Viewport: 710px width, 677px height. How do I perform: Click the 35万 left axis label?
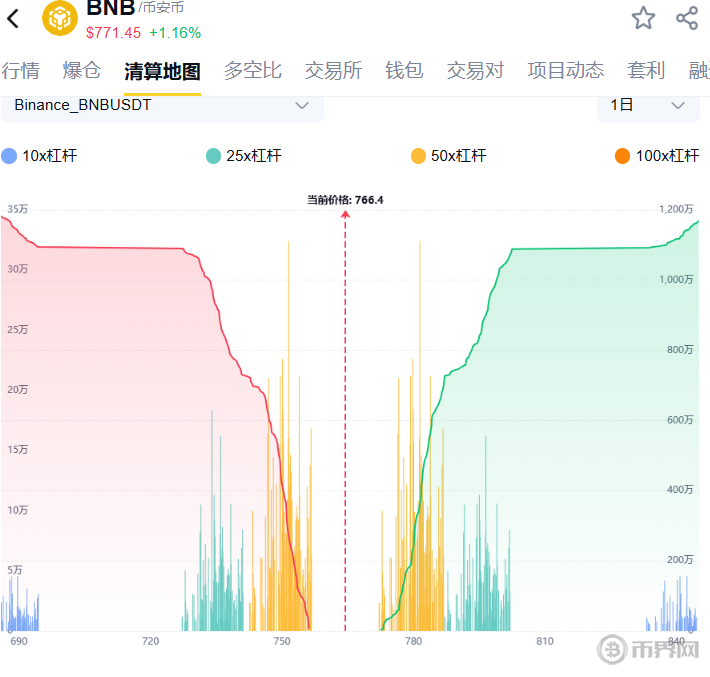[18, 209]
